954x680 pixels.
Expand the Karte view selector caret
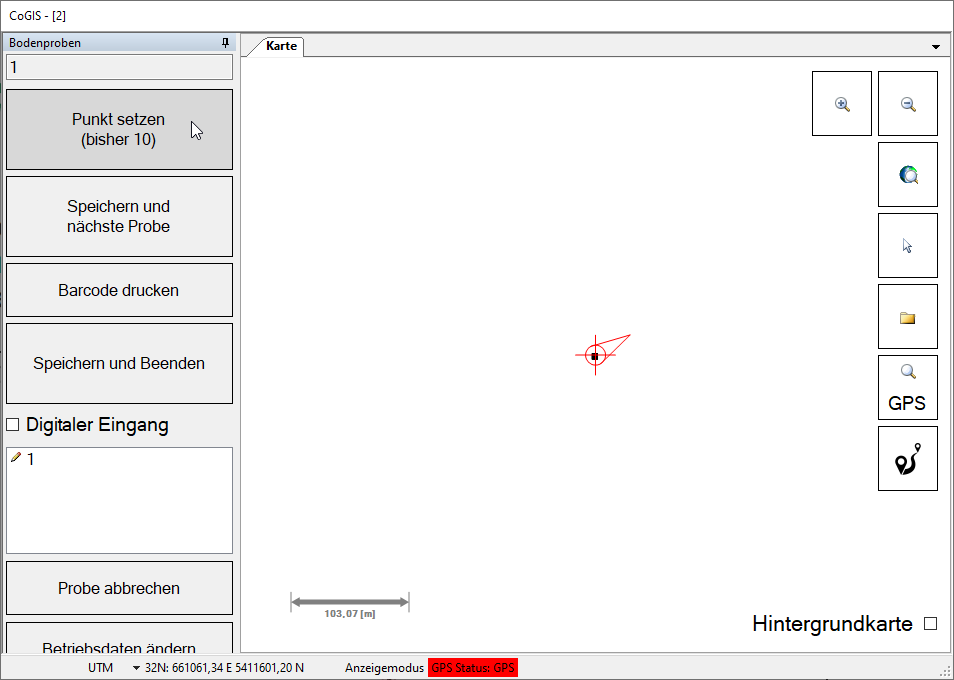pyautogui.click(x=936, y=46)
